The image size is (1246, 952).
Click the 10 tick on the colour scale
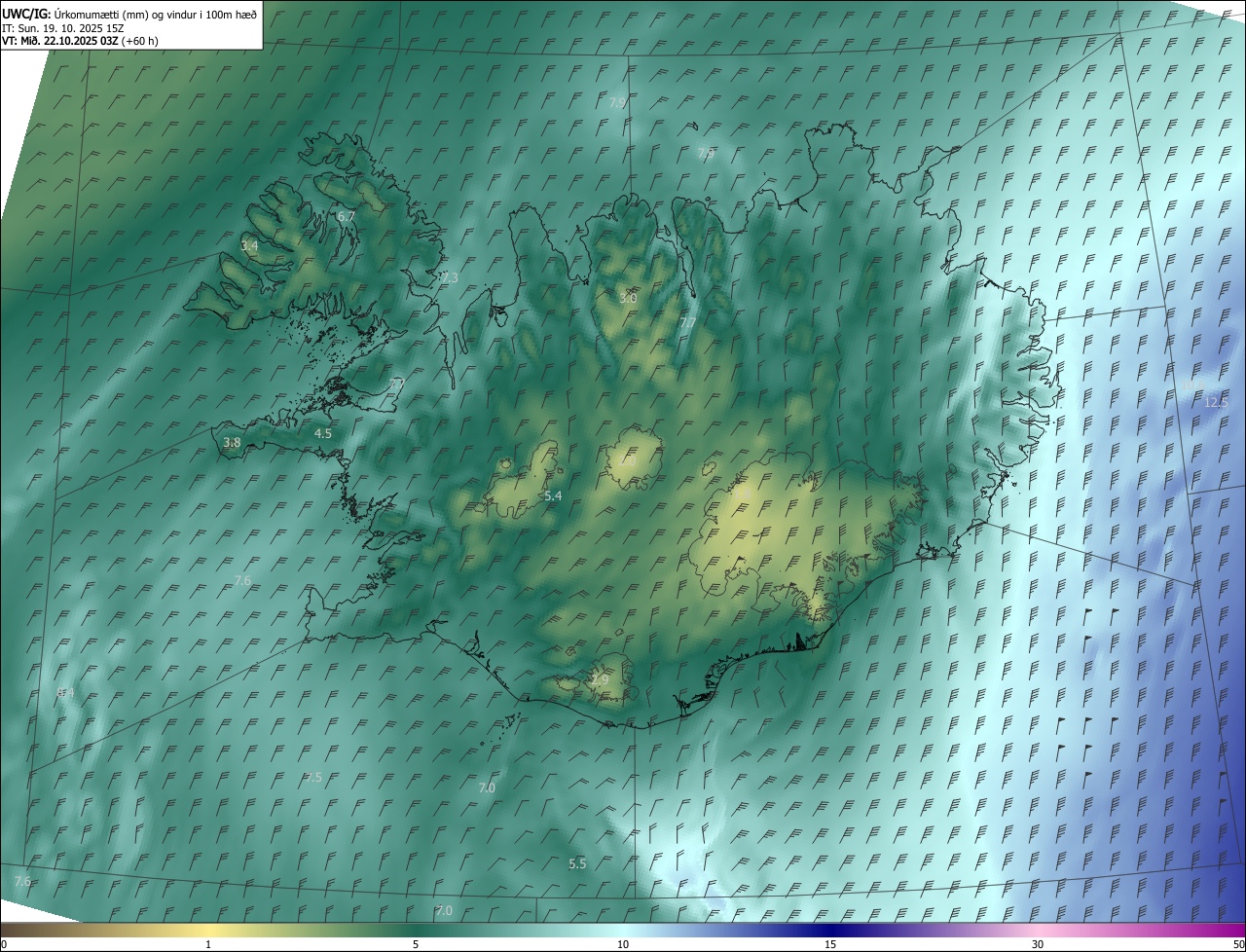[x=623, y=944]
